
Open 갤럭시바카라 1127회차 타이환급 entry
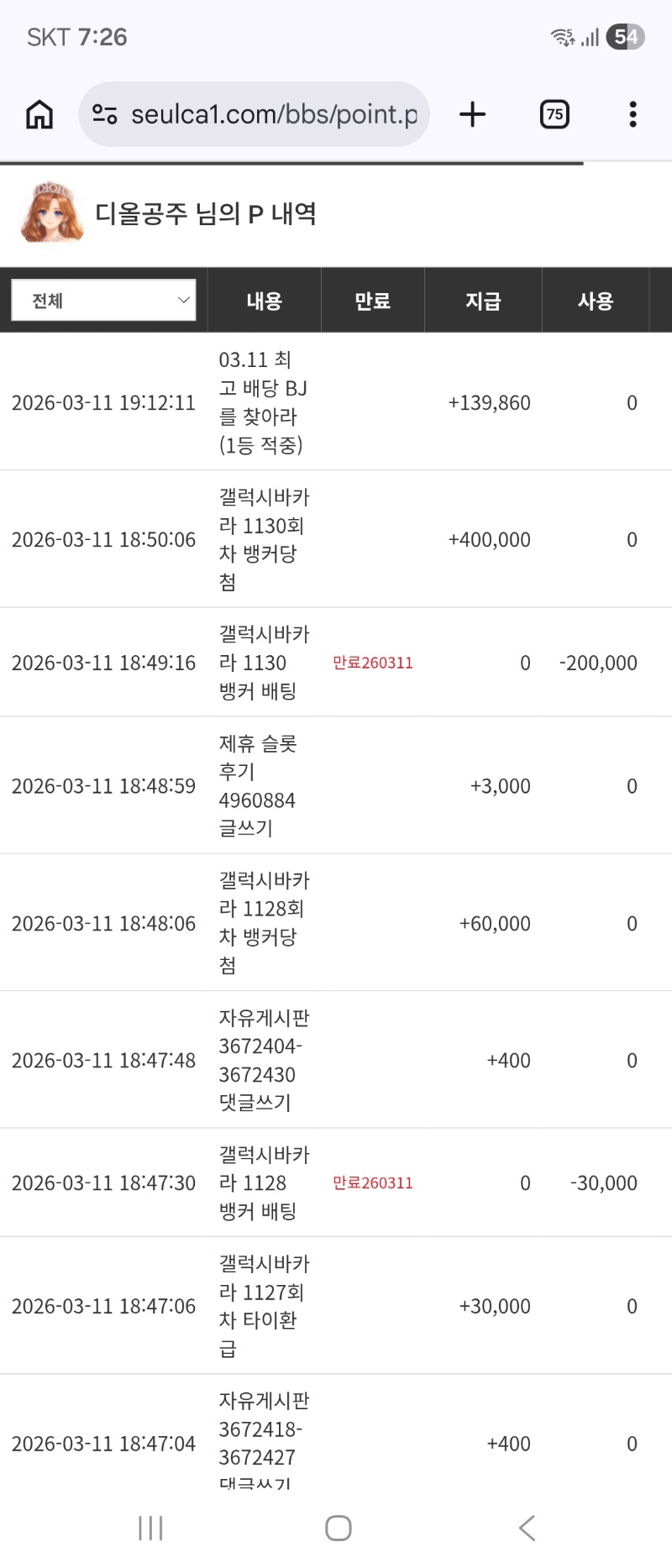click(263, 1306)
